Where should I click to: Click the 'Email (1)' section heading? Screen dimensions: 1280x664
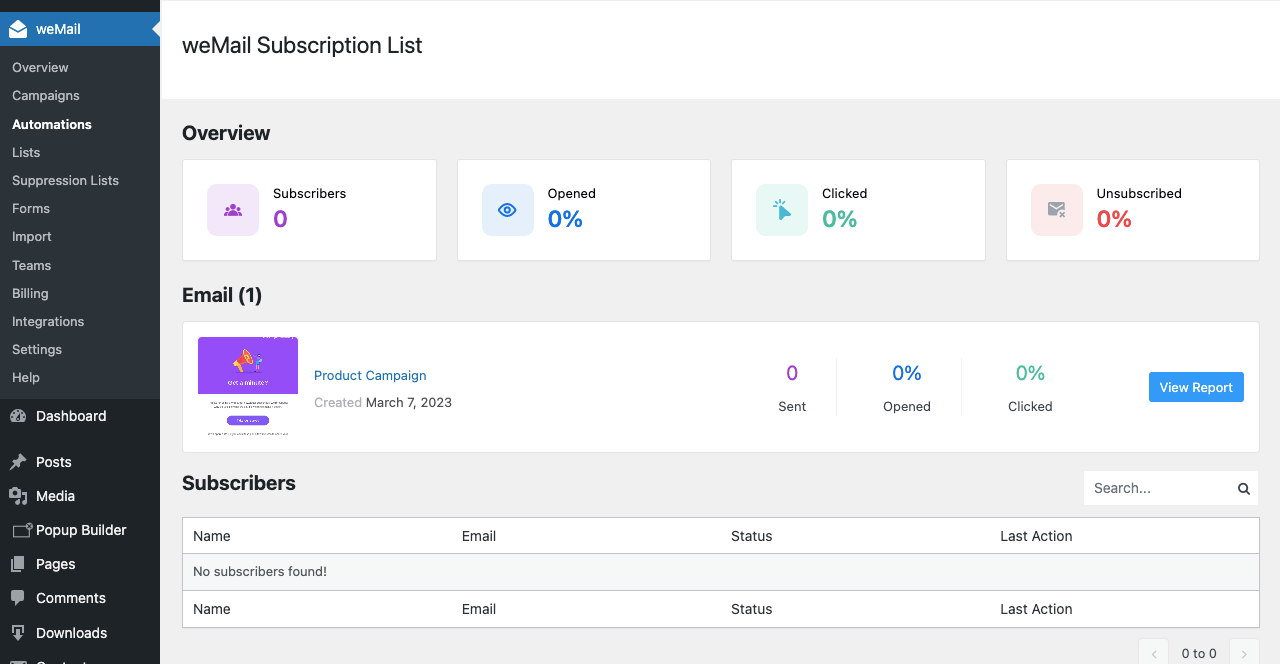[222, 295]
